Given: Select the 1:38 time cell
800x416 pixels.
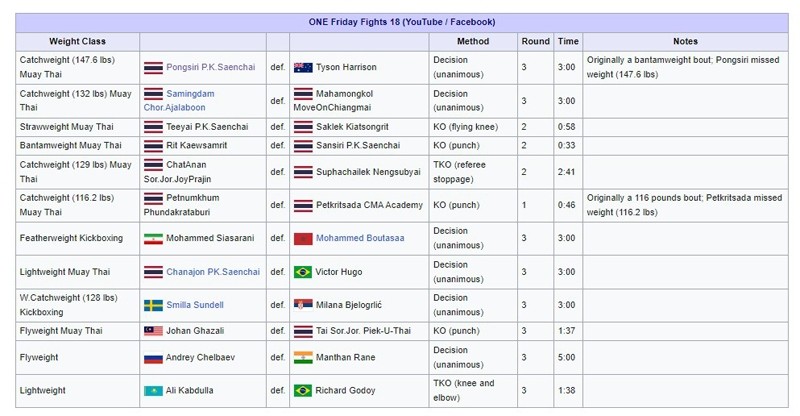Looking at the screenshot, I should point(566,390).
